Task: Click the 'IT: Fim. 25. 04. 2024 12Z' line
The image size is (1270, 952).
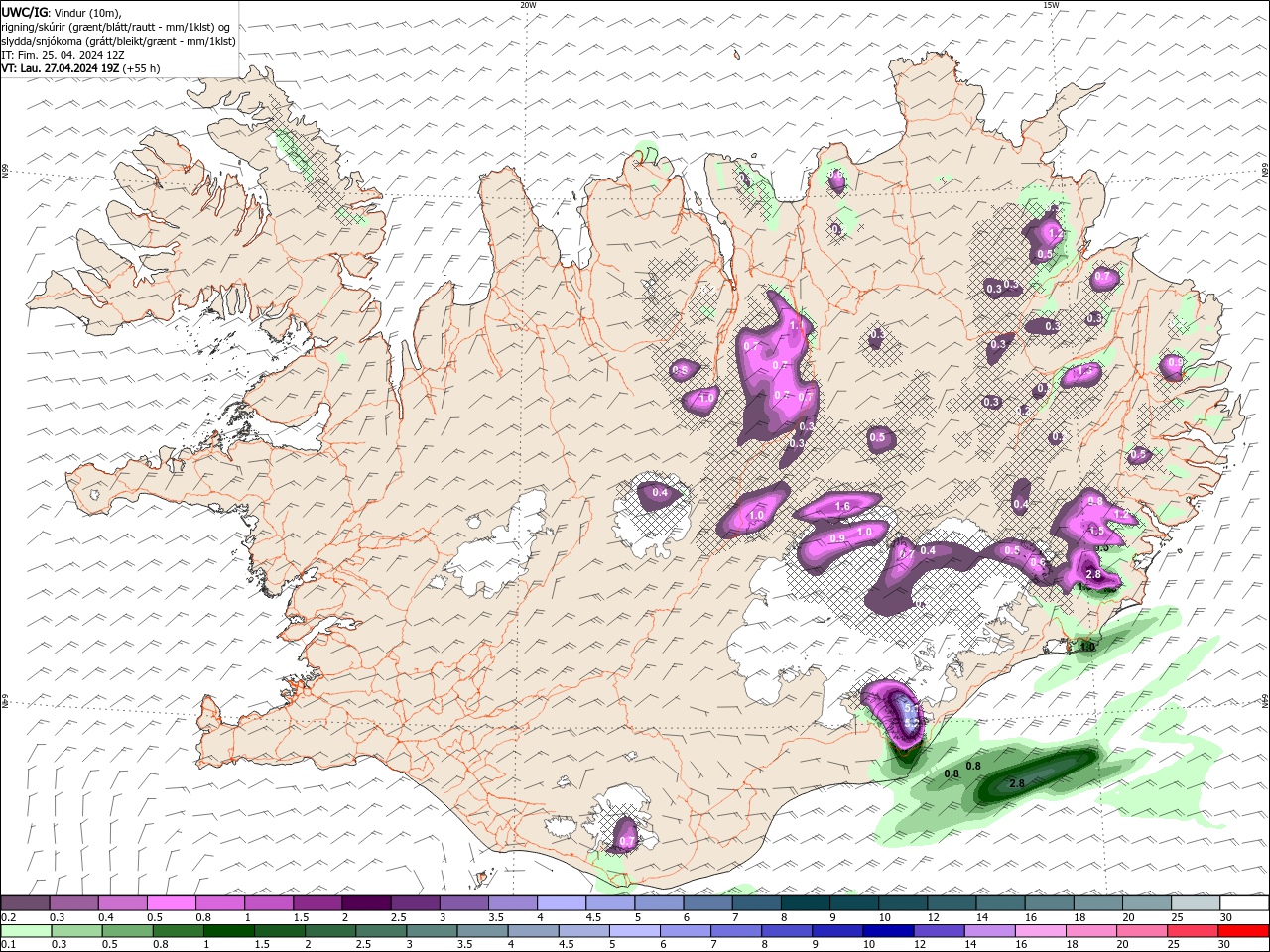Action: point(63,55)
